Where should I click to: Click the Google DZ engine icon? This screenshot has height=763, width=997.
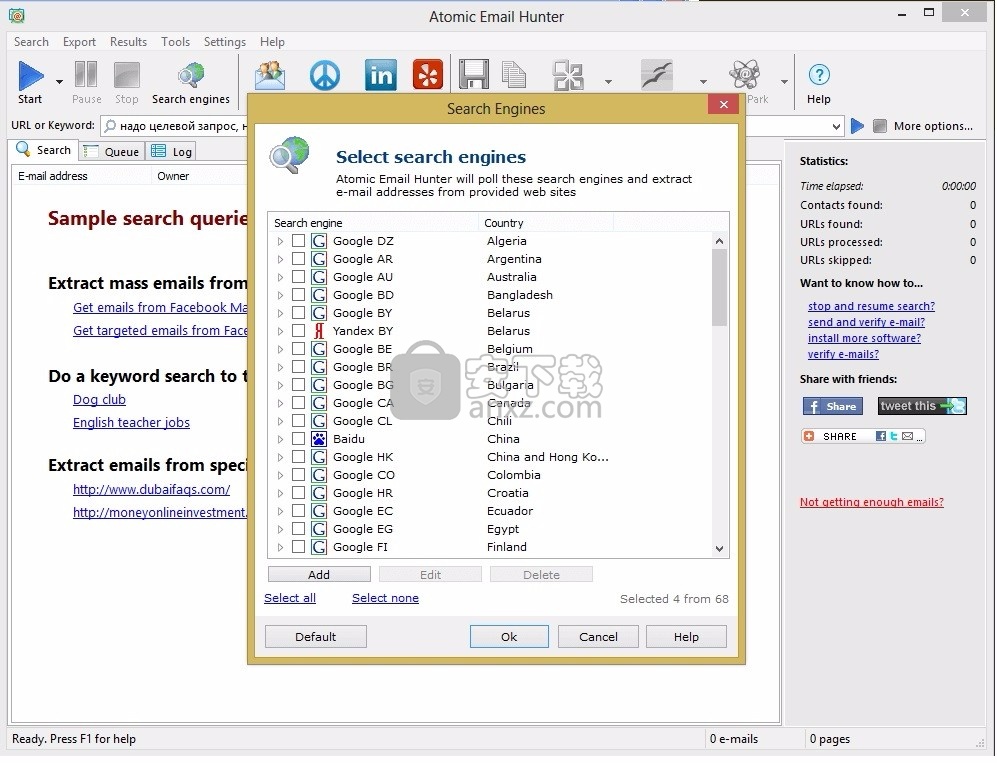pyautogui.click(x=319, y=241)
